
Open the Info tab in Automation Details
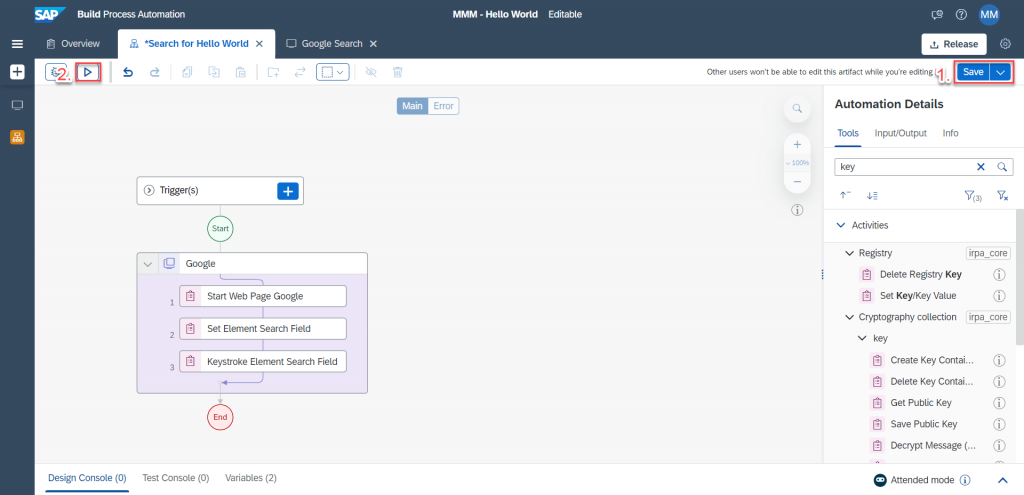pos(950,133)
